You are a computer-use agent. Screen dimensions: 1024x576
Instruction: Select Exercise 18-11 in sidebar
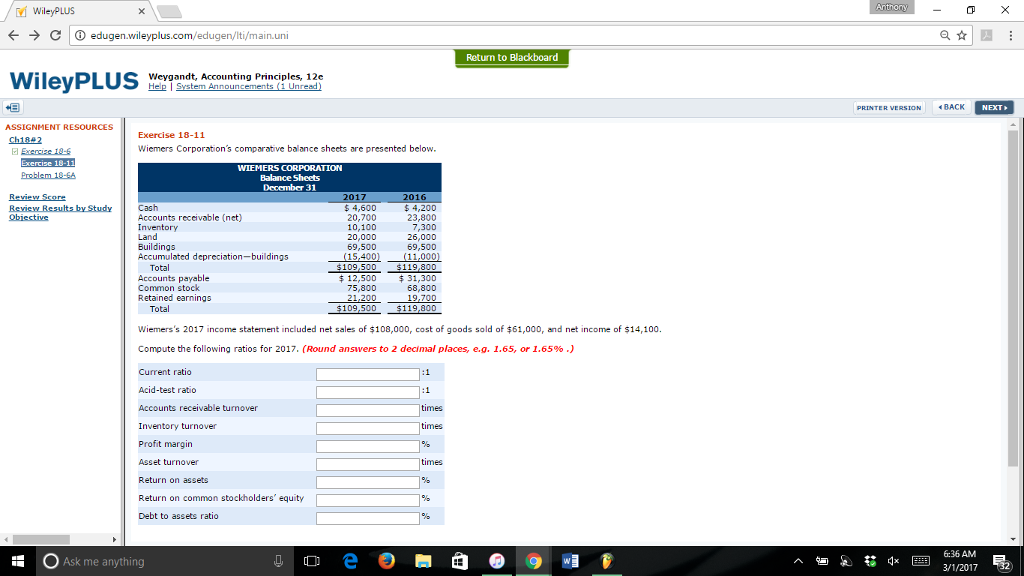[x=48, y=163]
